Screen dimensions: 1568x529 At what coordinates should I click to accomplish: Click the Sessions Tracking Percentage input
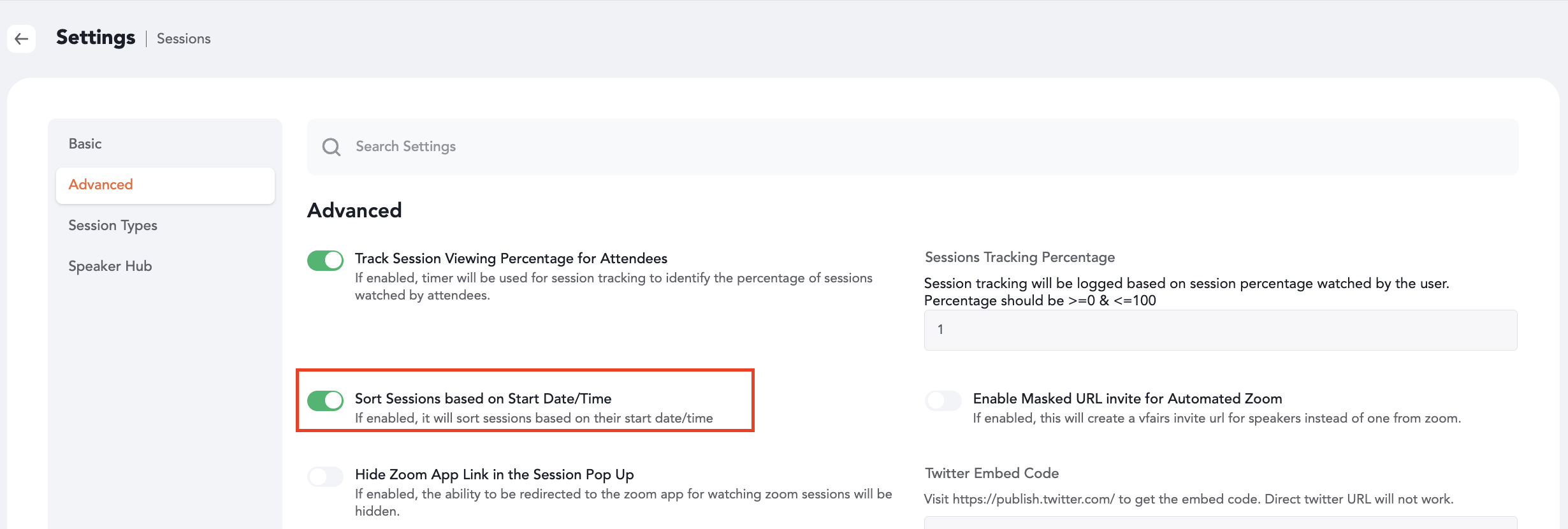[1221, 330]
